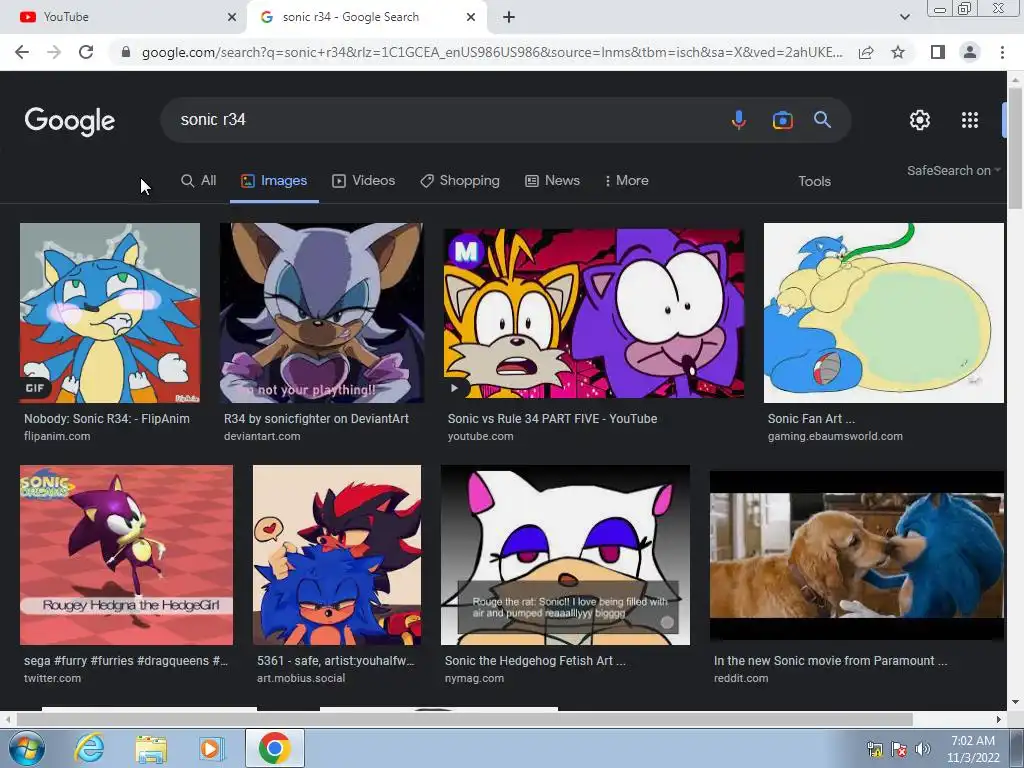The image size is (1024, 768).
Task: Start voice search with the microphone icon
Action: [x=739, y=120]
